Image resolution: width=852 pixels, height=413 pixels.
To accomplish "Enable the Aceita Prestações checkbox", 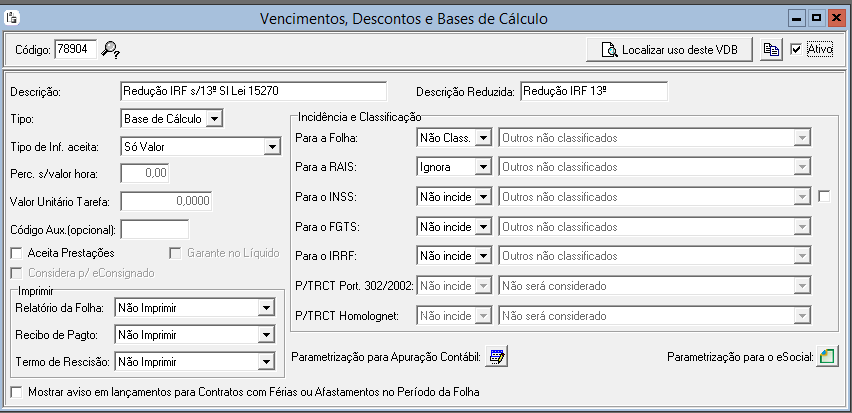I will (x=17, y=253).
